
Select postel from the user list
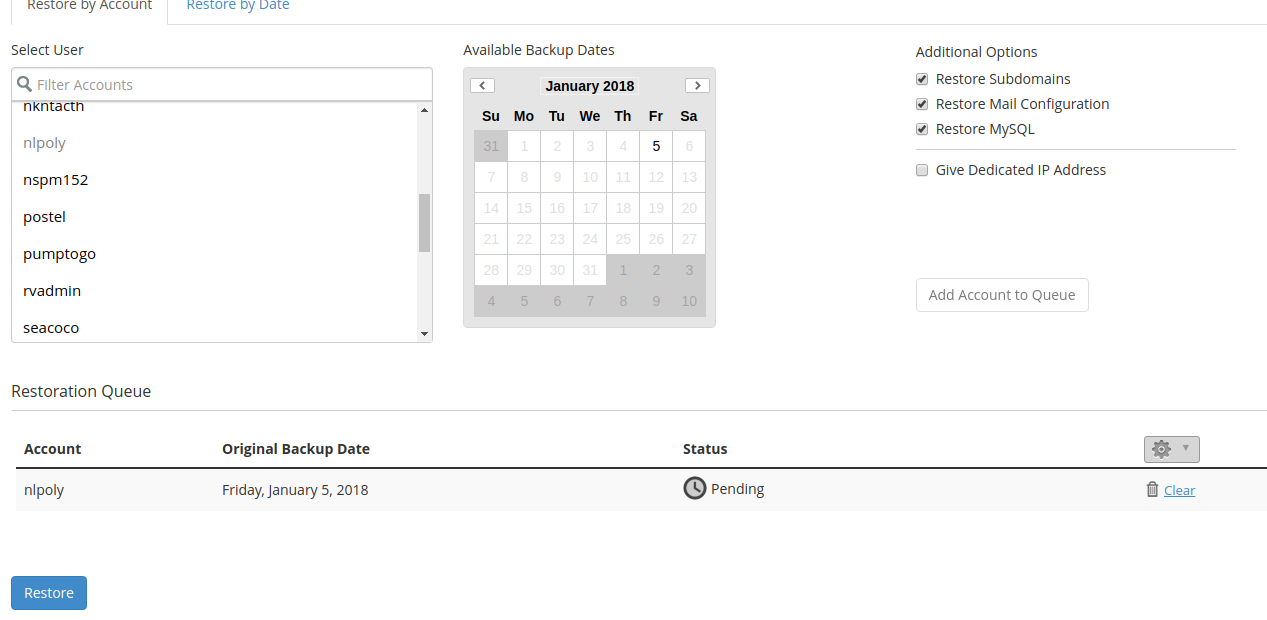(x=44, y=216)
